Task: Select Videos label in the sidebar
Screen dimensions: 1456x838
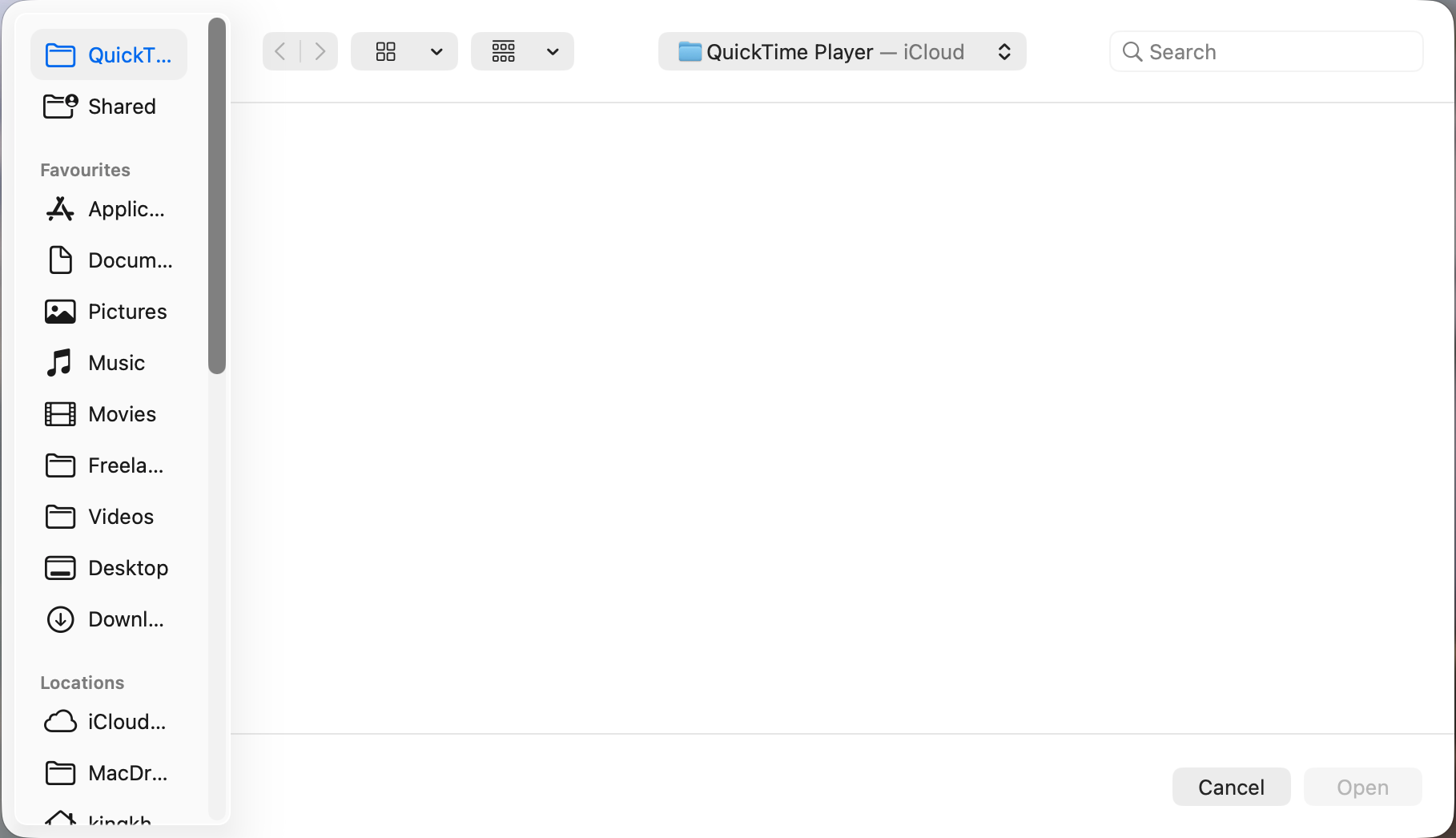Action: point(121,517)
